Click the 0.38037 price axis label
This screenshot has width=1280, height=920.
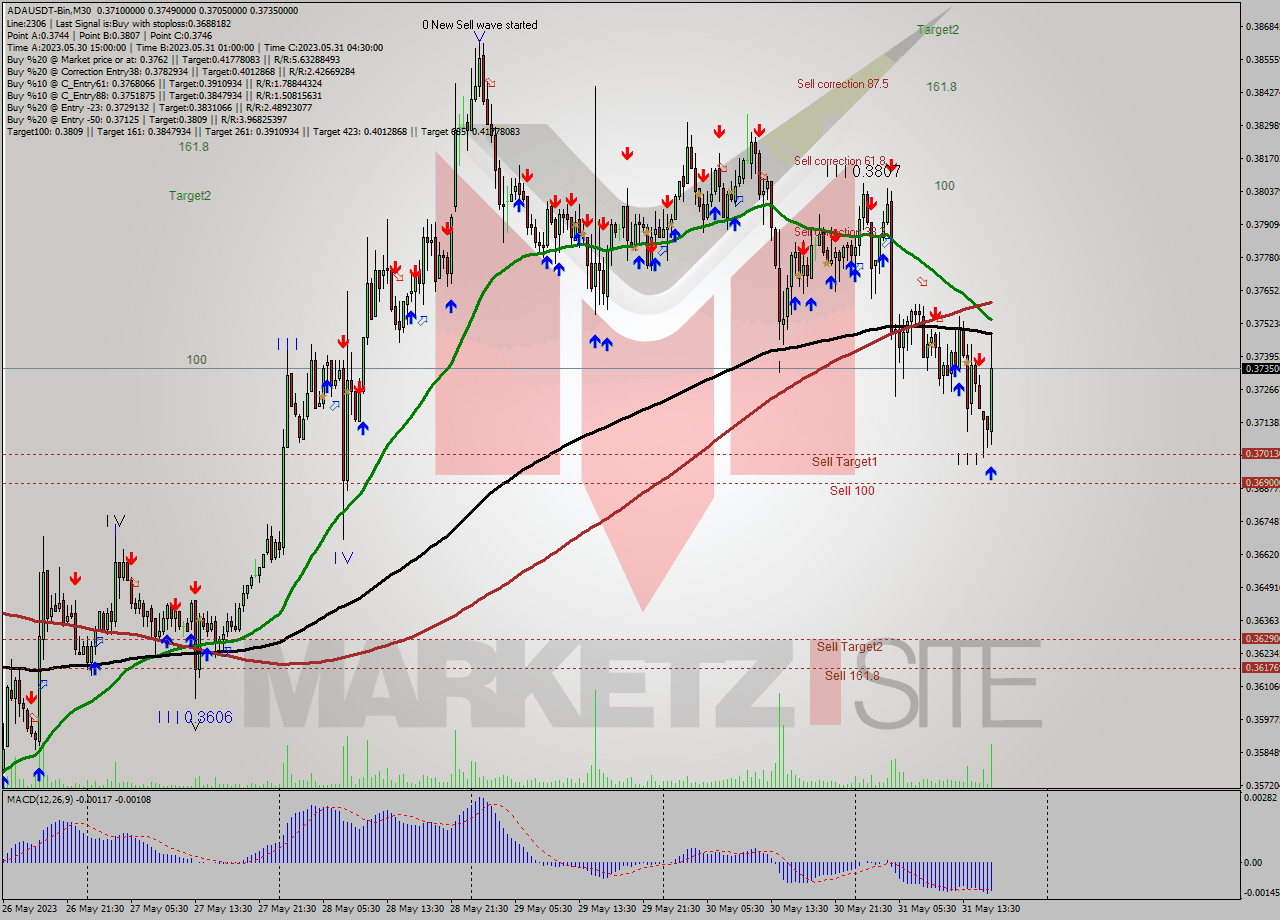[x=1261, y=191]
